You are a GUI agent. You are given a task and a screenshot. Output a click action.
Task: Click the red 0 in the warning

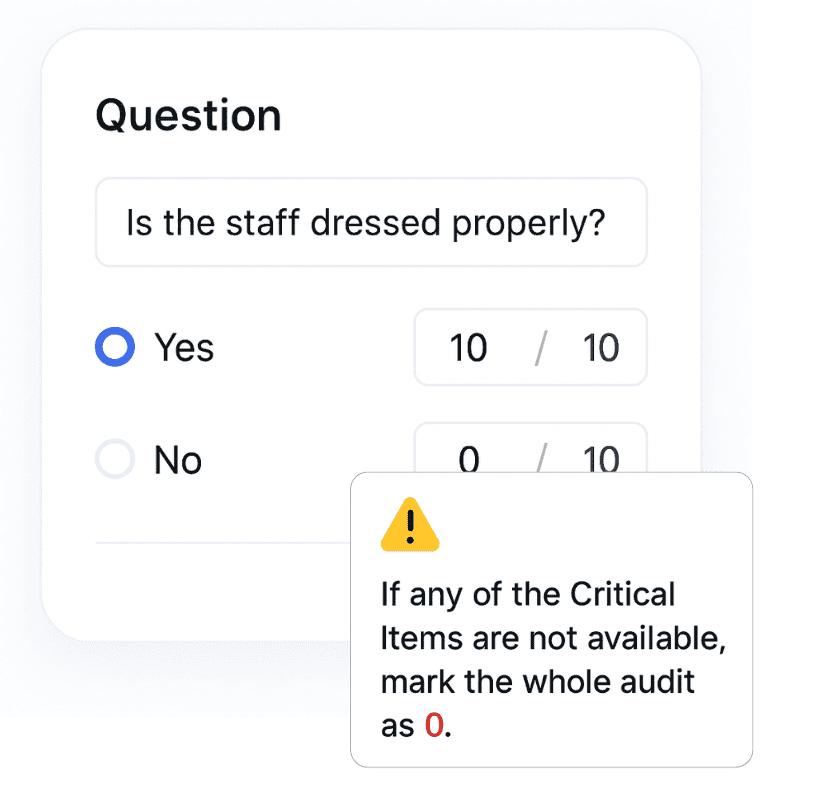(433, 725)
